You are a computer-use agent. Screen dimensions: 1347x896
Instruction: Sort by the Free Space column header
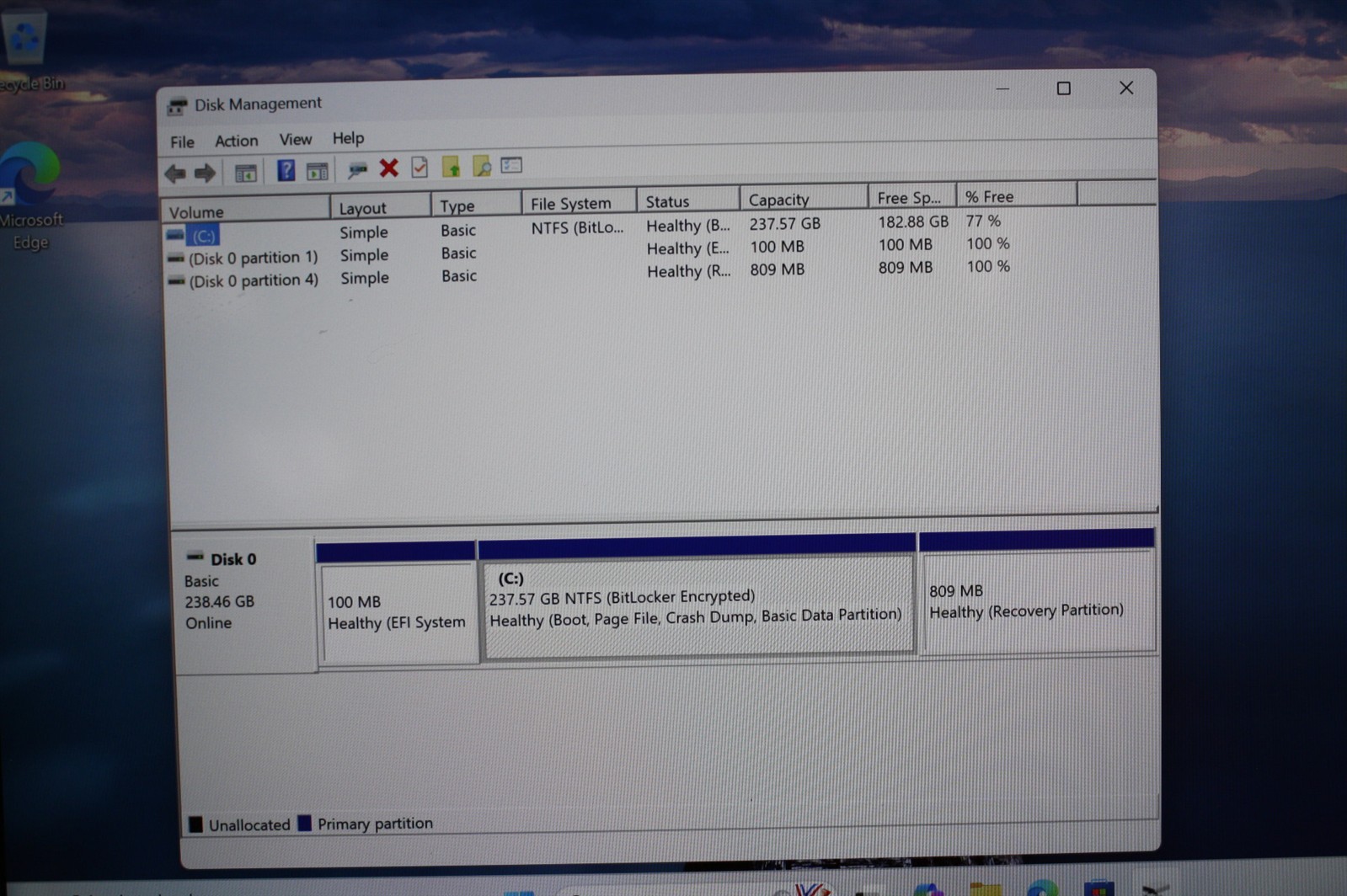(912, 197)
